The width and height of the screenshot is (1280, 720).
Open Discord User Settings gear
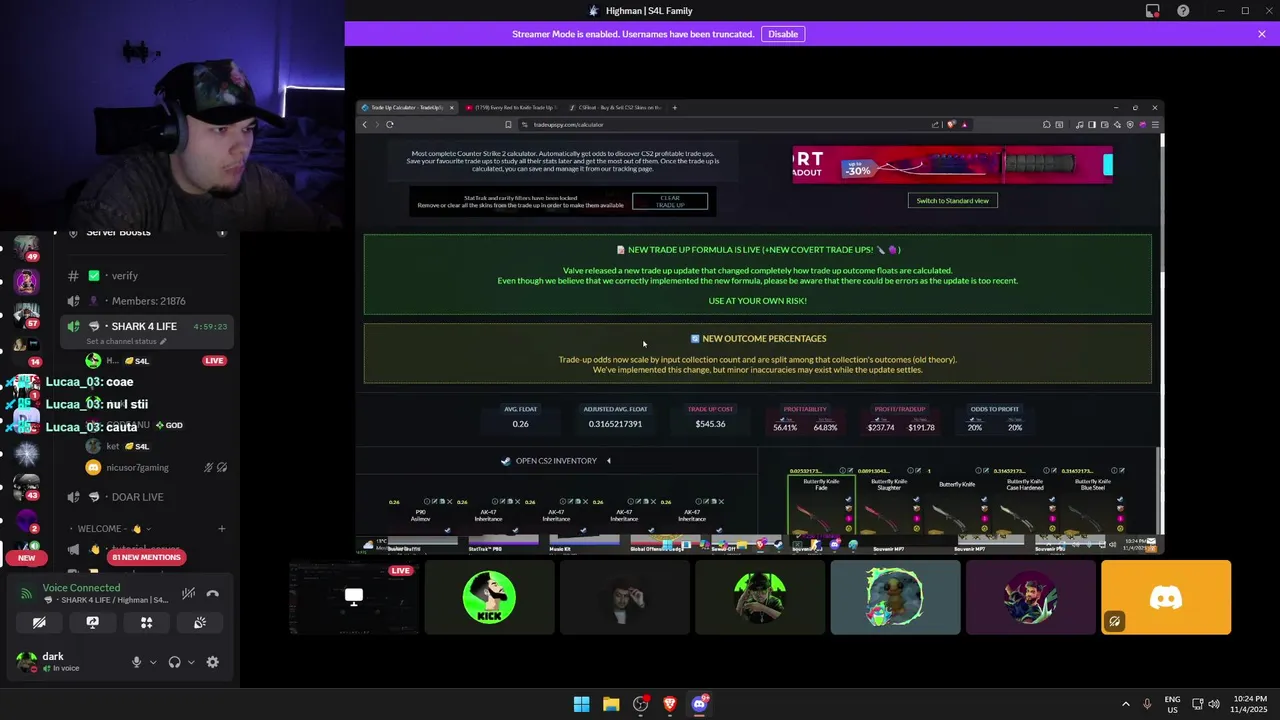tap(212, 662)
